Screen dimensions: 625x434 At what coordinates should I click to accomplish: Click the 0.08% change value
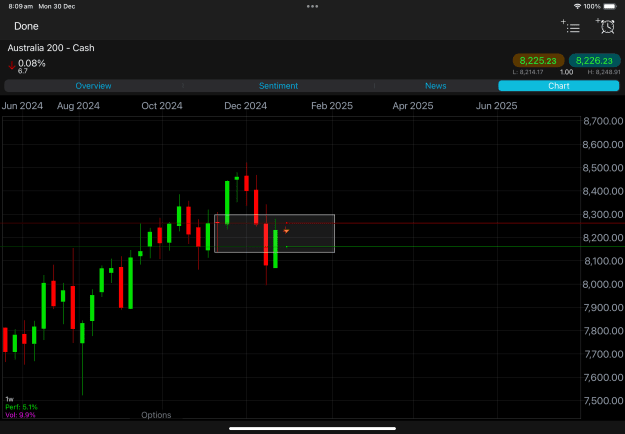tap(32, 63)
